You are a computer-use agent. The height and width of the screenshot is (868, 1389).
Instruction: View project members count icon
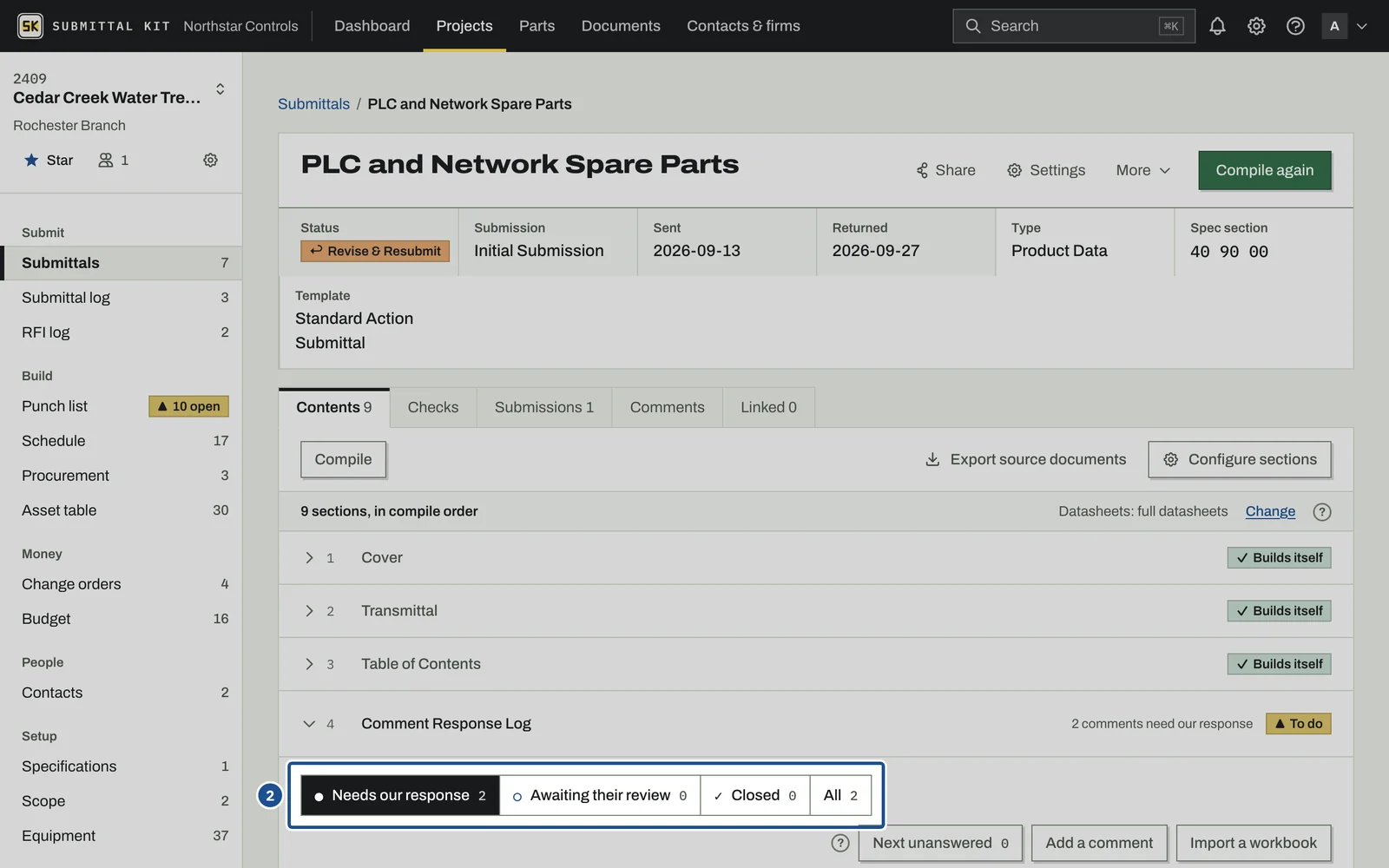click(x=114, y=160)
